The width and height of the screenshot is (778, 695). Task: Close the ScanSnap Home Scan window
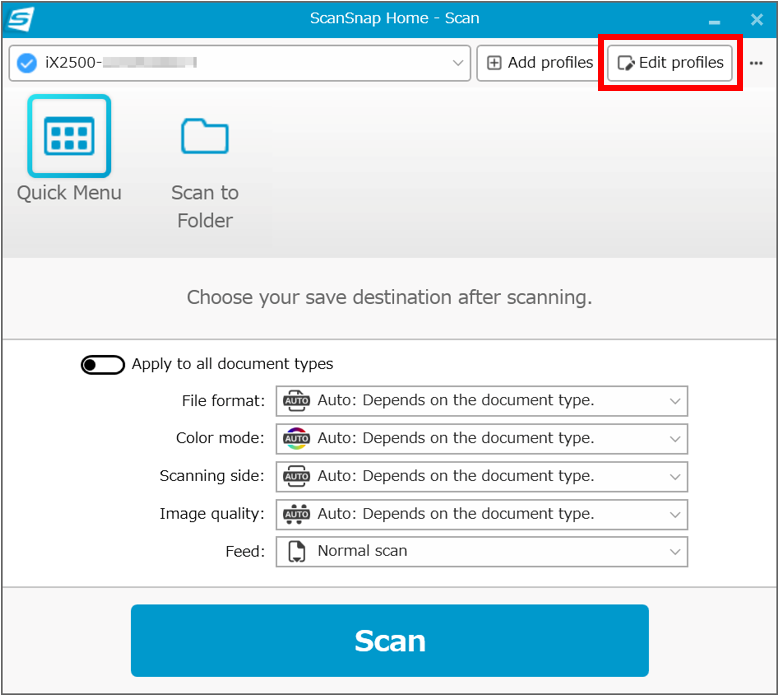pos(757,19)
